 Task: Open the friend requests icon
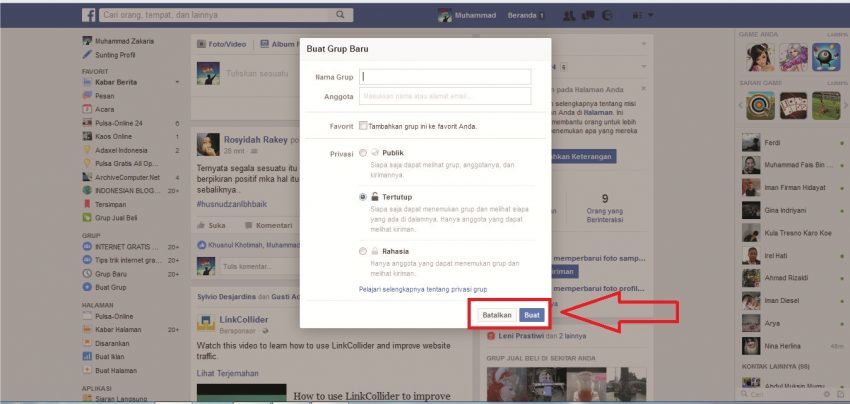(569, 16)
